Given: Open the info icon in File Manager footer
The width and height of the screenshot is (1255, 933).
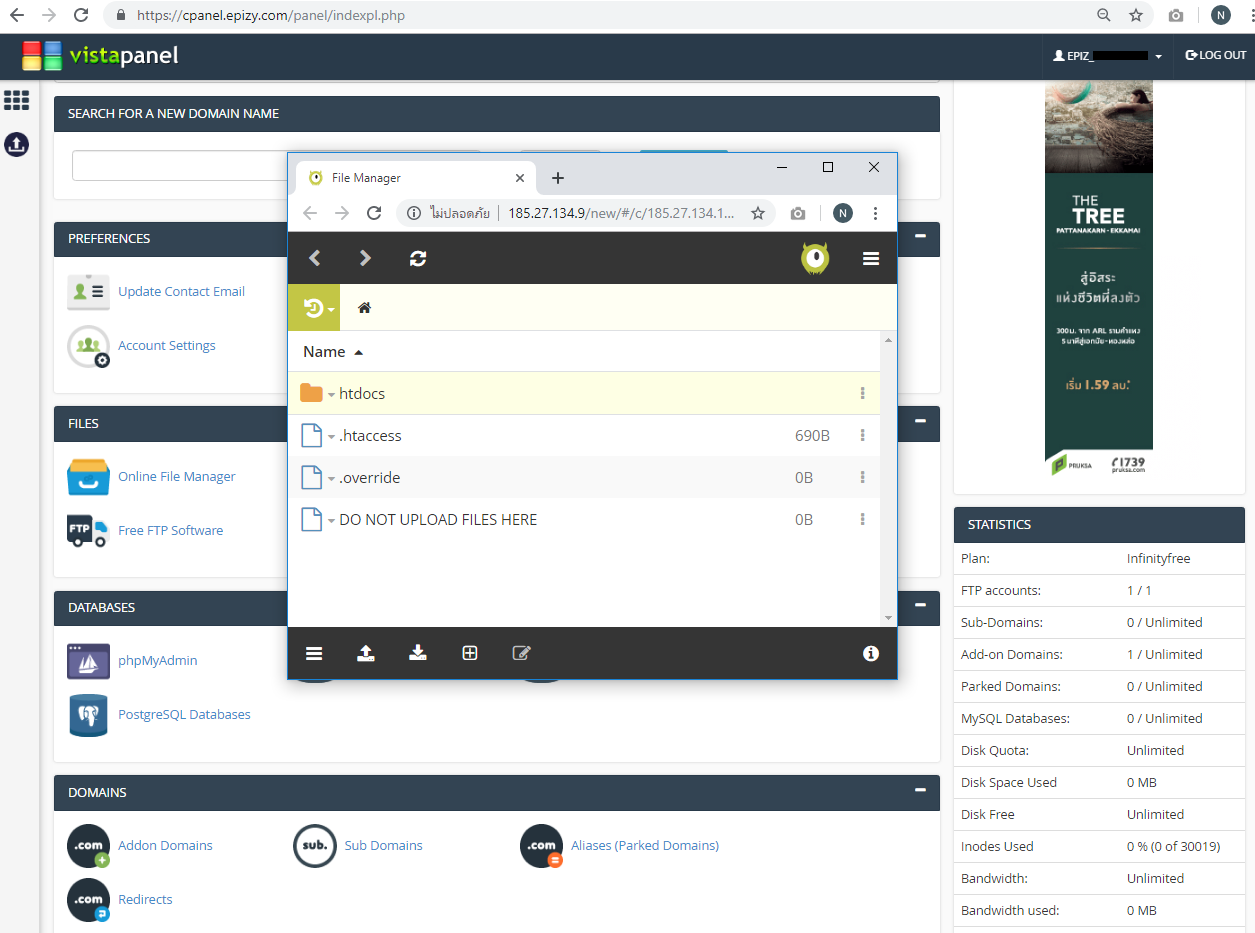Looking at the screenshot, I should click(871, 653).
